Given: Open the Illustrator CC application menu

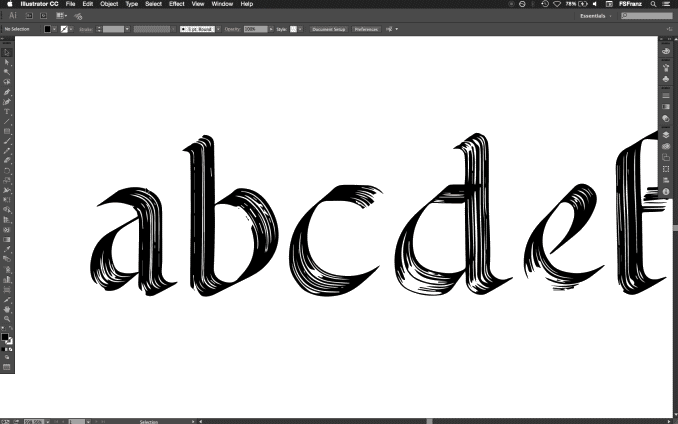Looking at the screenshot, I should 39,4.
